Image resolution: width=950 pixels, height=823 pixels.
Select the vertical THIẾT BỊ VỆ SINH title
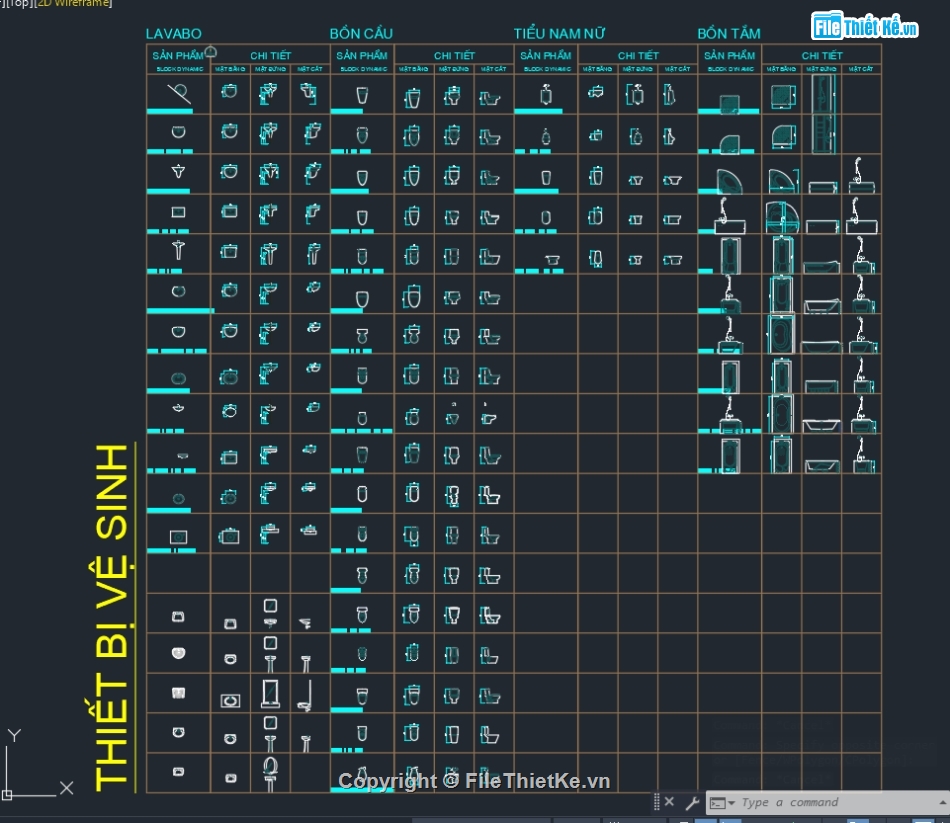pyautogui.click(x=112, y=618)
